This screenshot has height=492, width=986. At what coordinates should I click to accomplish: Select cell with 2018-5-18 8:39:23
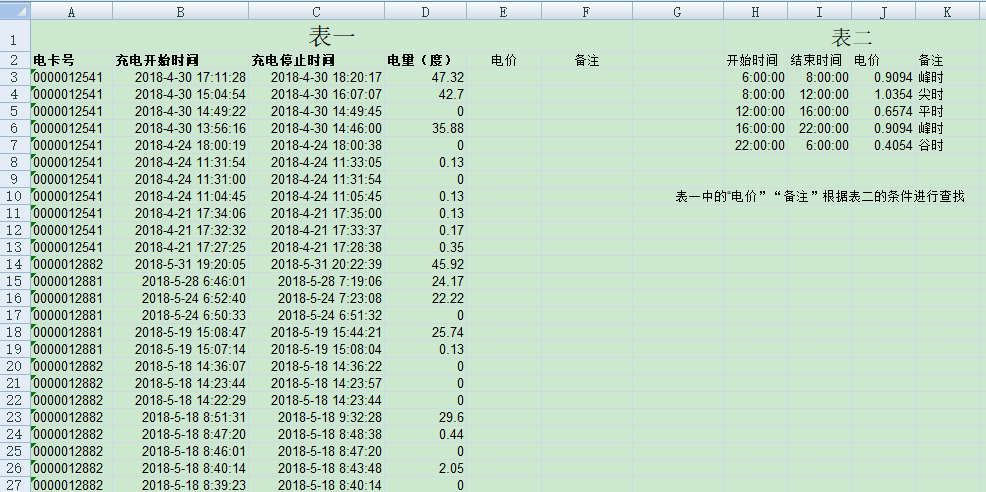180,485
